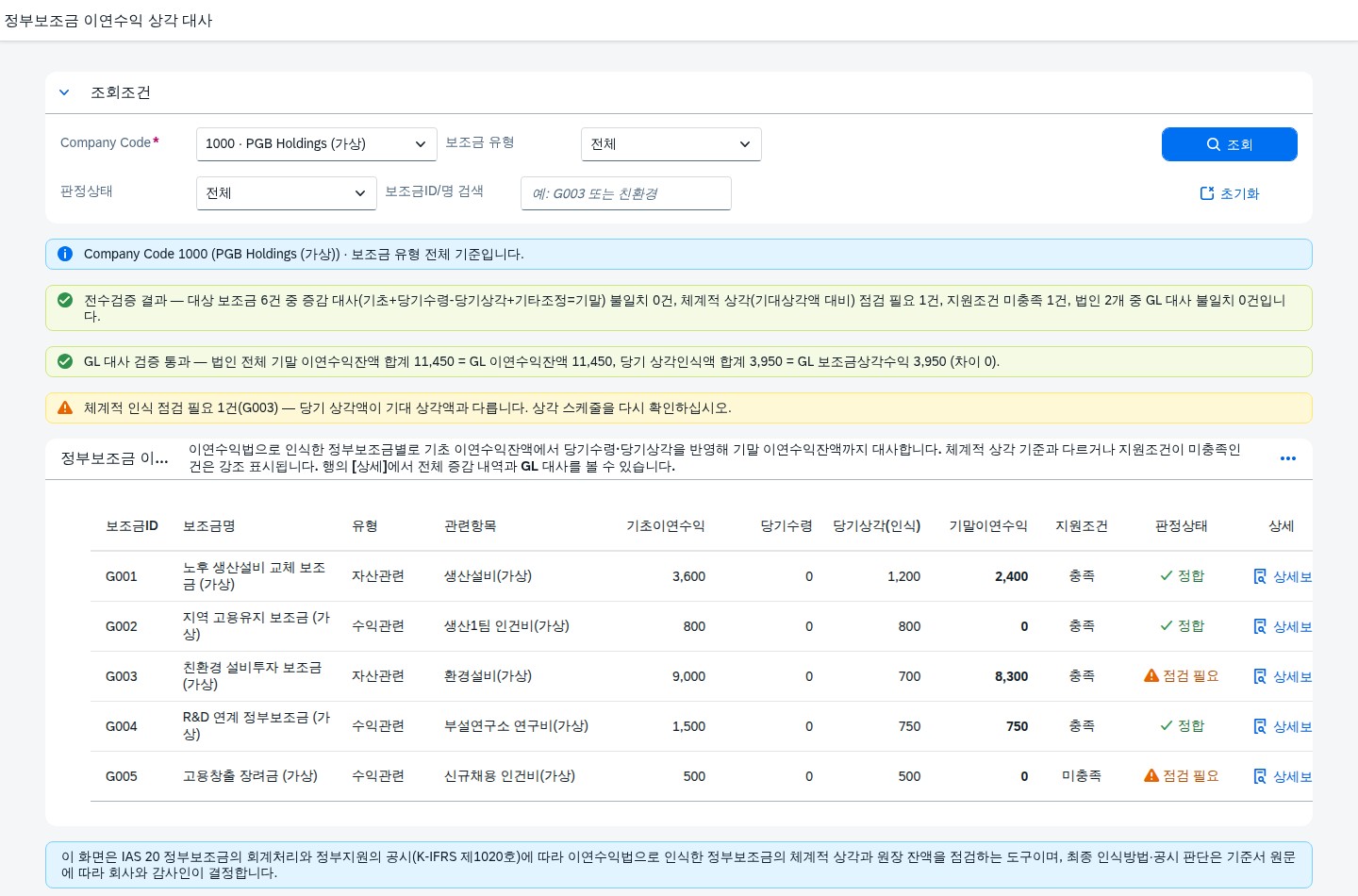Open 상세보기 for G002 row
Image resolution: width=1358 pixels, height=896 pixels.
tap(1283, 626)
